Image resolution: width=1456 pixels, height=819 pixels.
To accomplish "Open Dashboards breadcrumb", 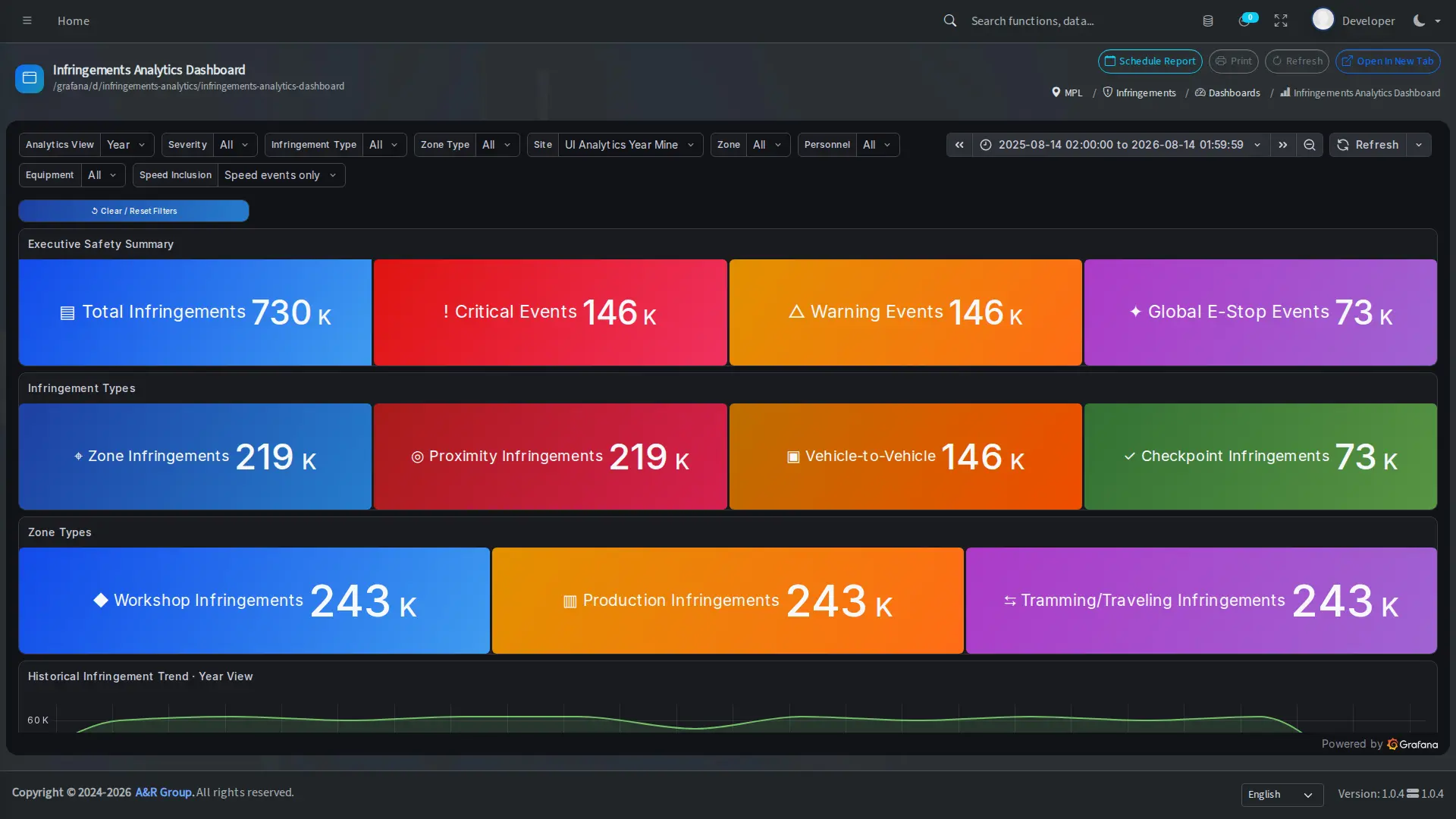I will coord(1228,93).
